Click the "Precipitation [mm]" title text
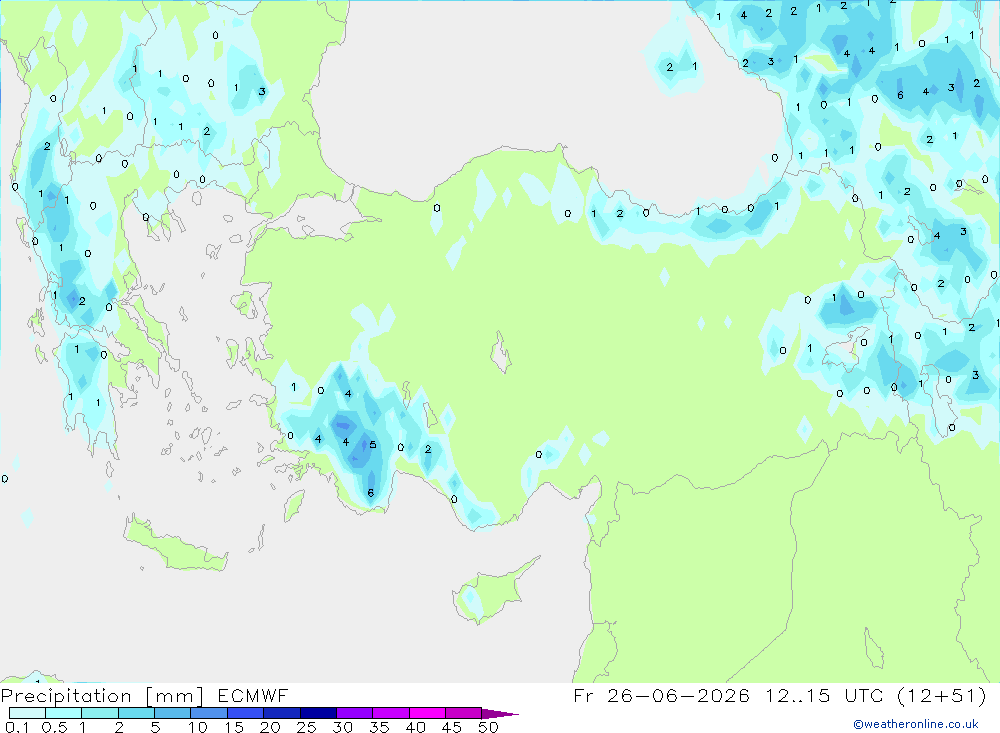 pyautogui.click(x=102, y=696)
